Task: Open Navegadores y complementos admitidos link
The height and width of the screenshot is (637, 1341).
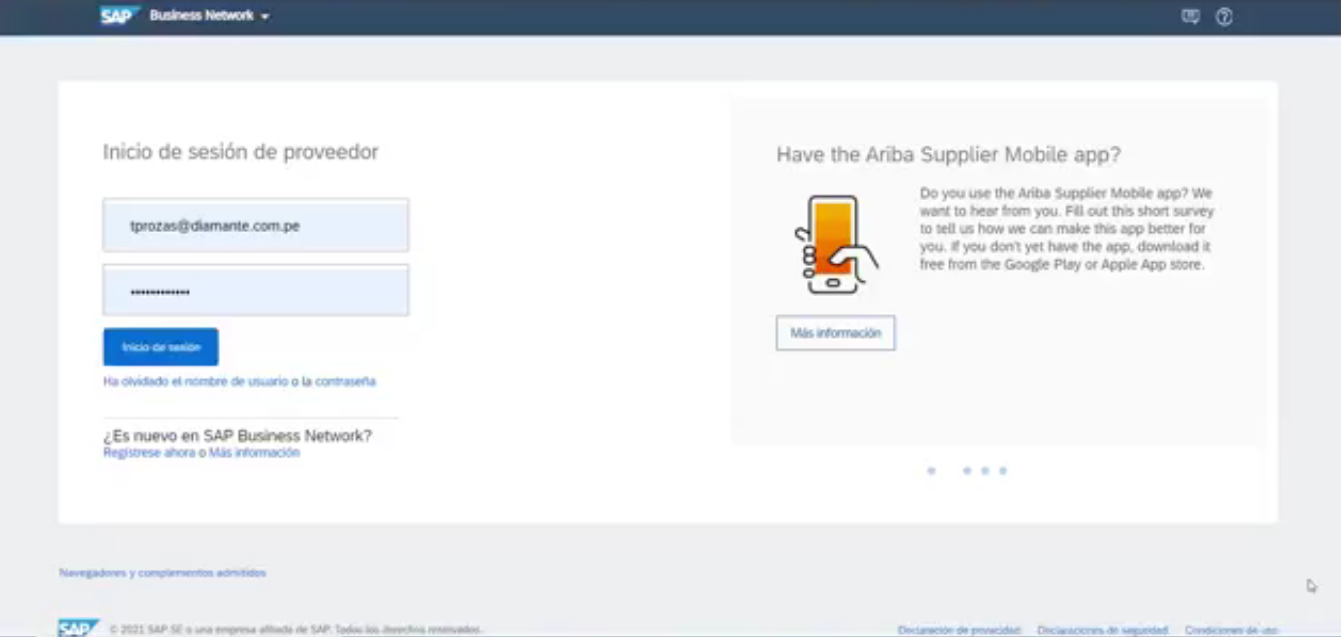Action: pyautogui.click(x=163, y=573)
